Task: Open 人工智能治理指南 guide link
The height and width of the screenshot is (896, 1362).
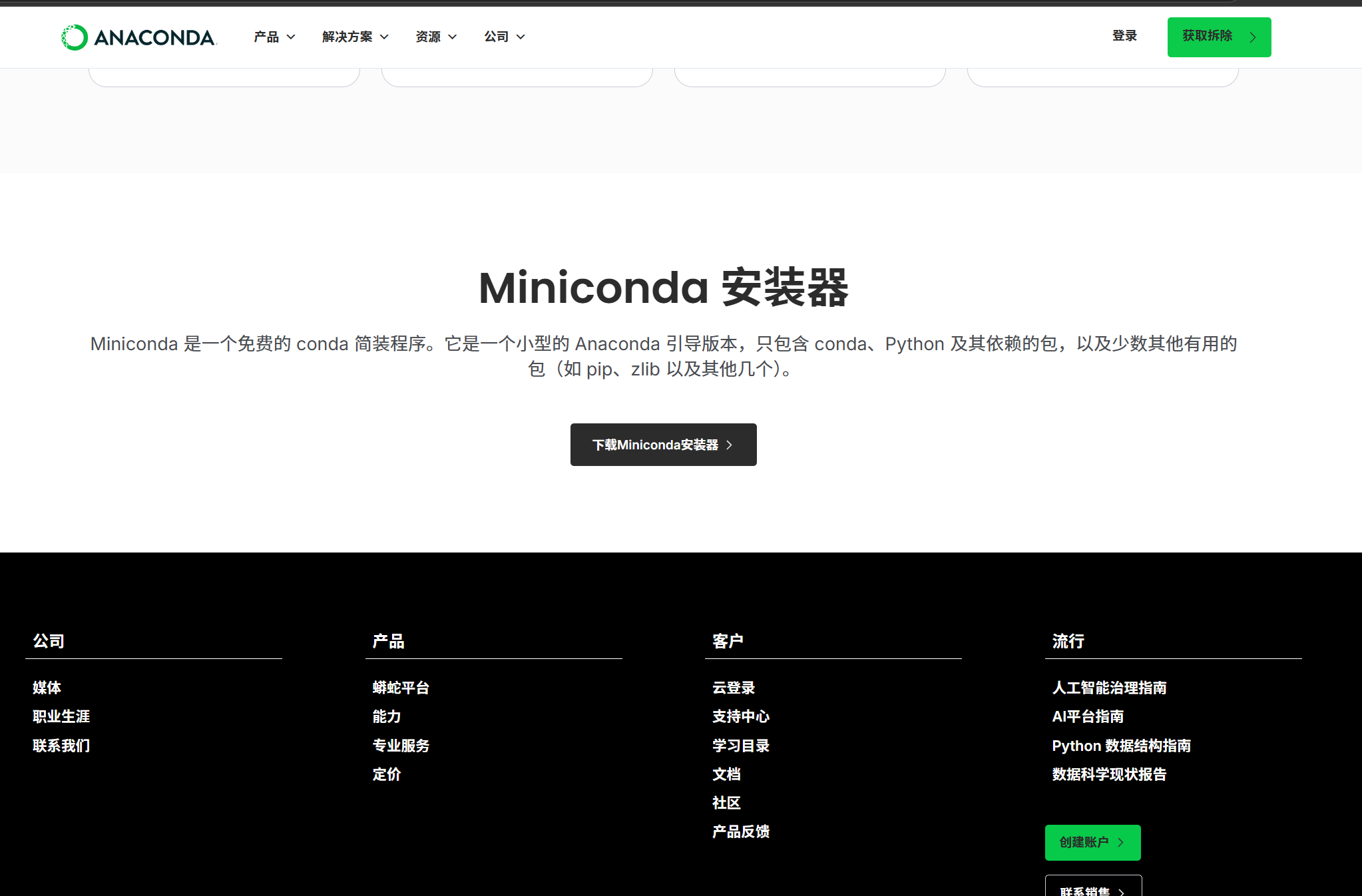Action: point(1109,688)
